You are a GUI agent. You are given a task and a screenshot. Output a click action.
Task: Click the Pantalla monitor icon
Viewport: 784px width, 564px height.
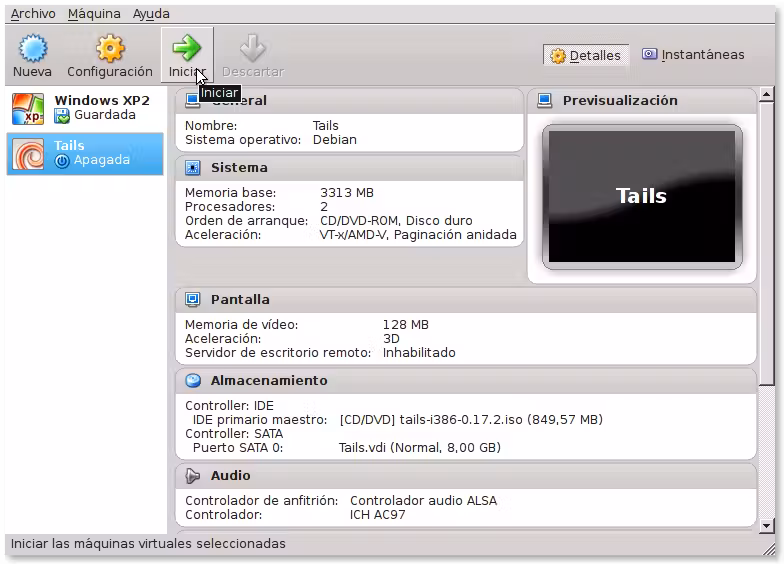click(x=192, y=300)
